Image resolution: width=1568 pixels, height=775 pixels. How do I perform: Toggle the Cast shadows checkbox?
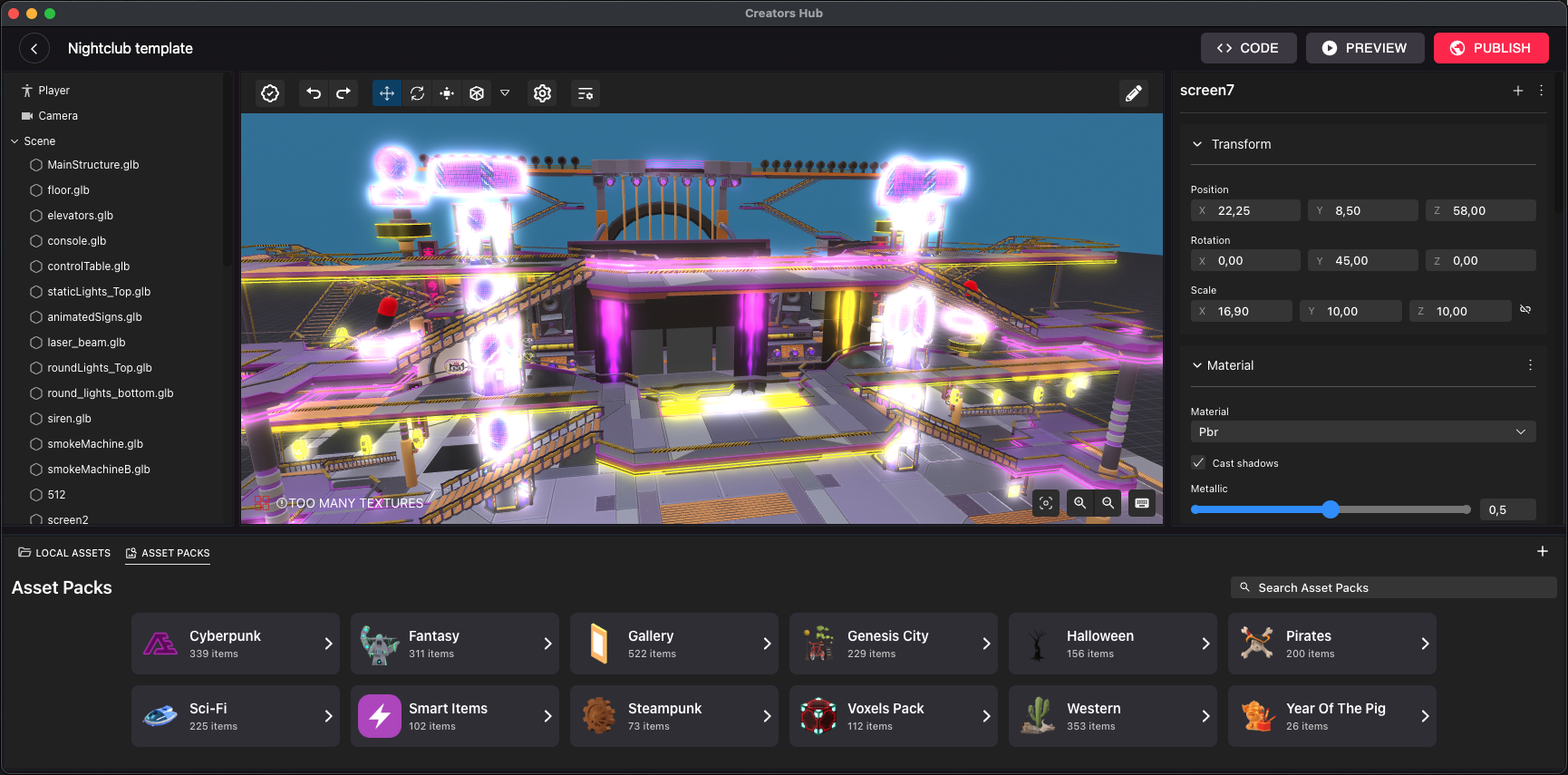(x=1198, y=463)
